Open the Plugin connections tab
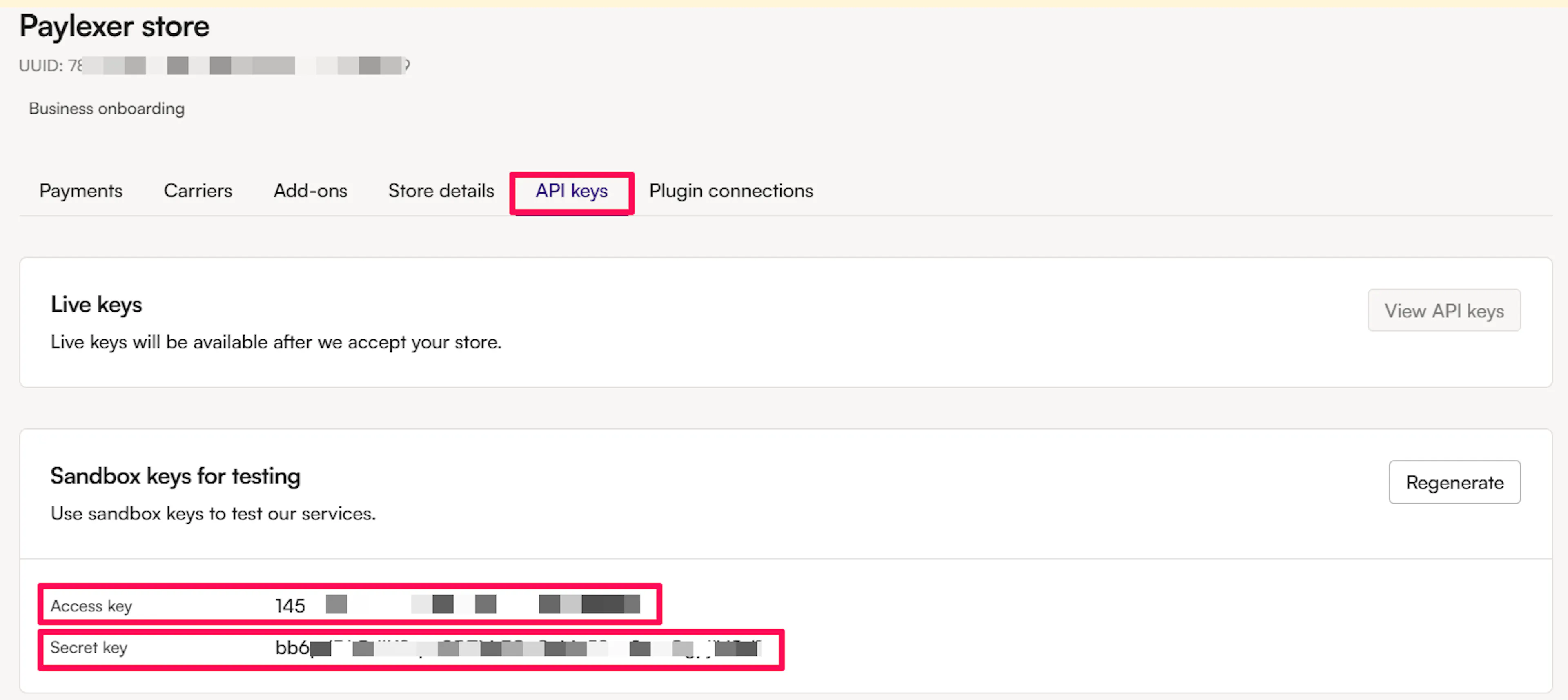The height and width of the screenshot is (700, 1568). pos(731,191)
